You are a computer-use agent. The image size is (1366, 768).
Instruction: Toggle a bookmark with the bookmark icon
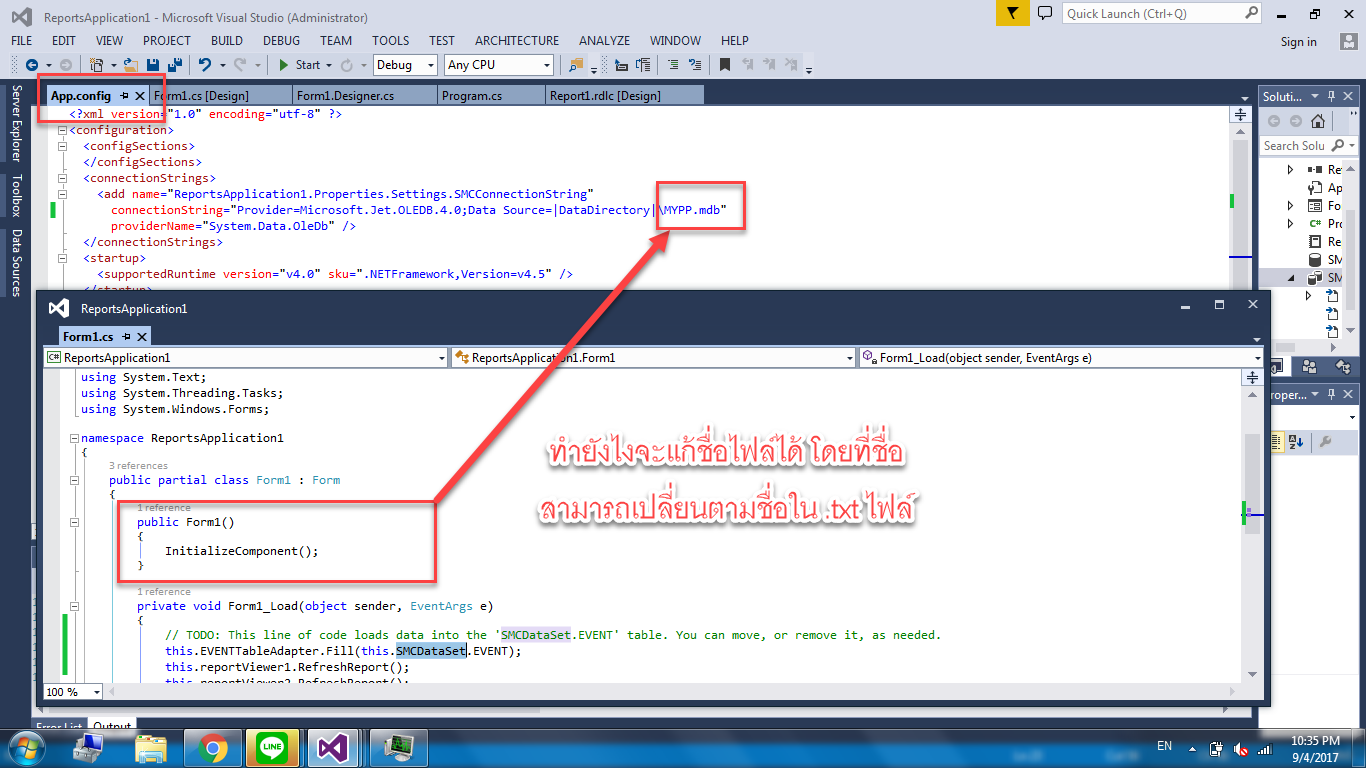click(725, 65)
